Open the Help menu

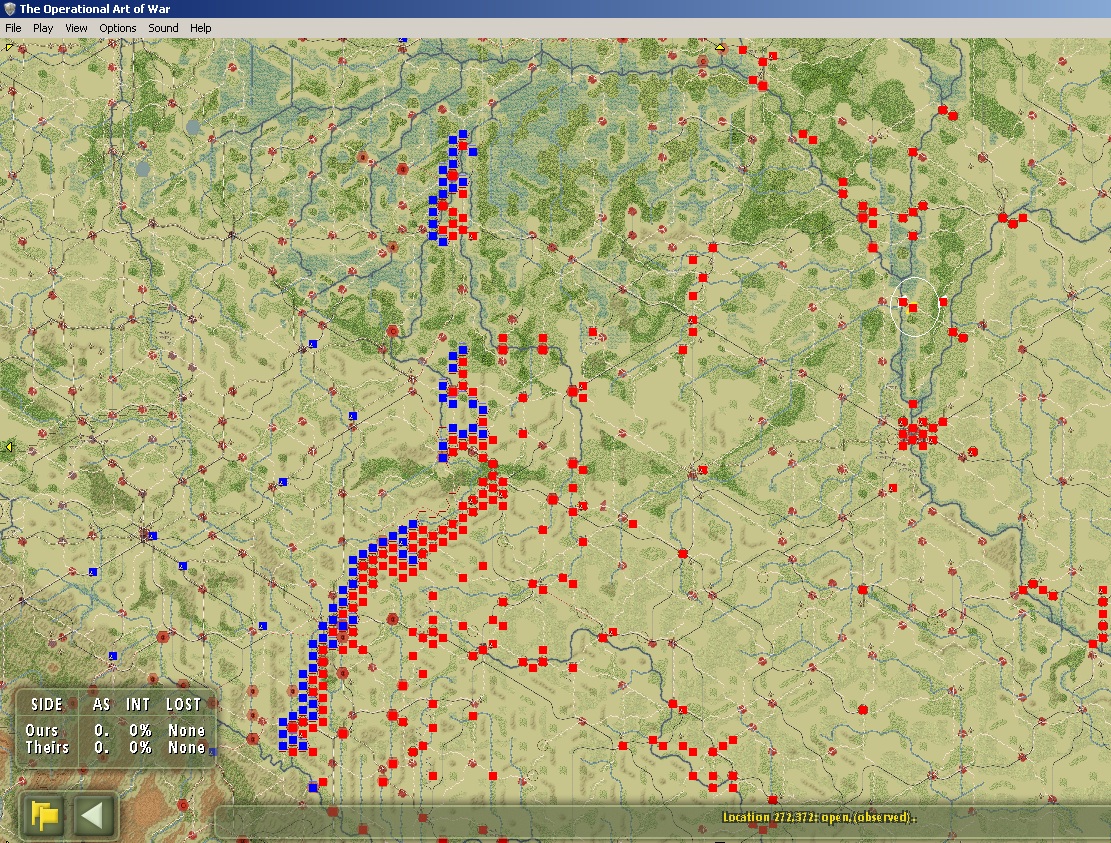(x=201, y=28)
